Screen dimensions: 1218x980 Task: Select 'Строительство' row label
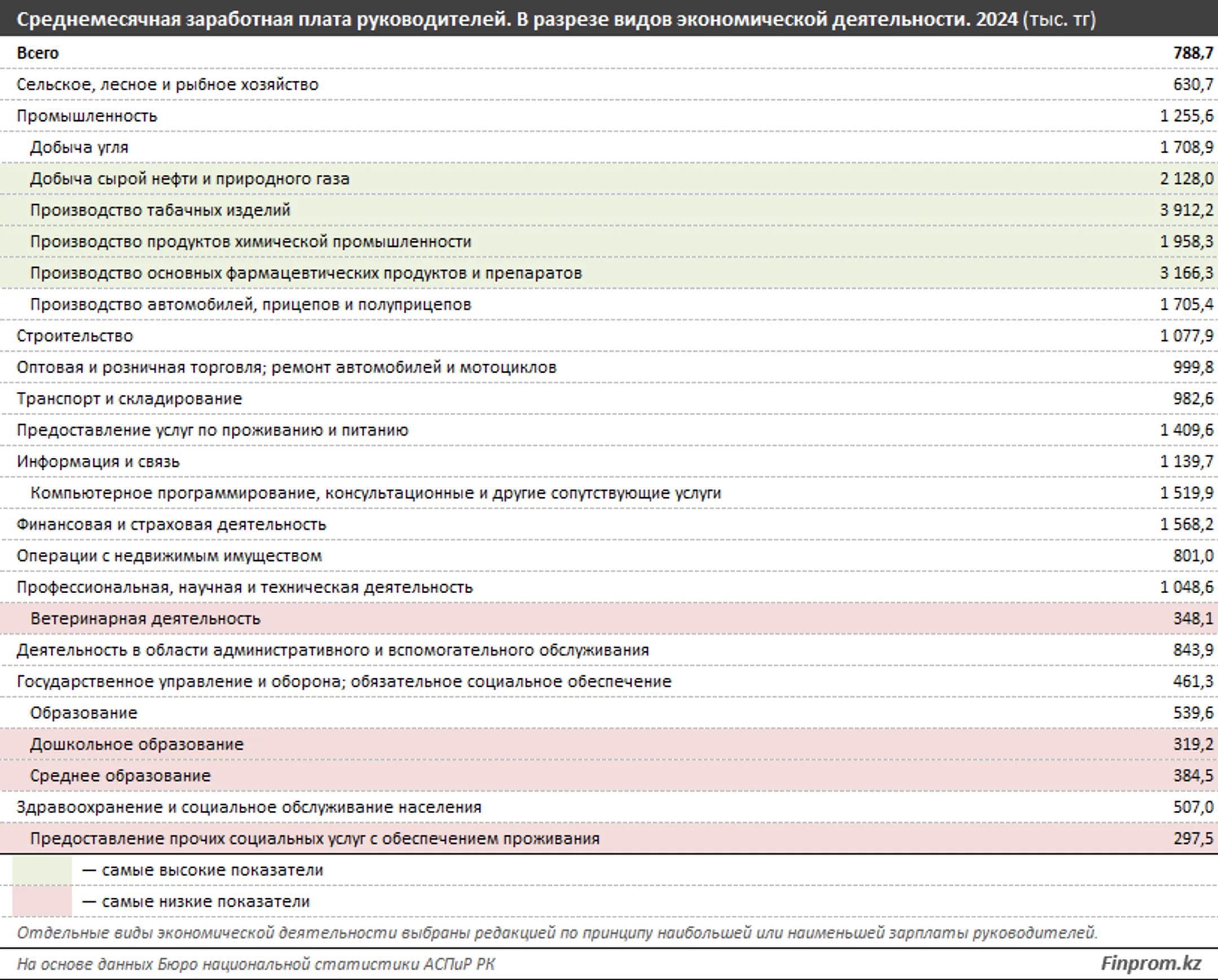click(x=74, y=336)
